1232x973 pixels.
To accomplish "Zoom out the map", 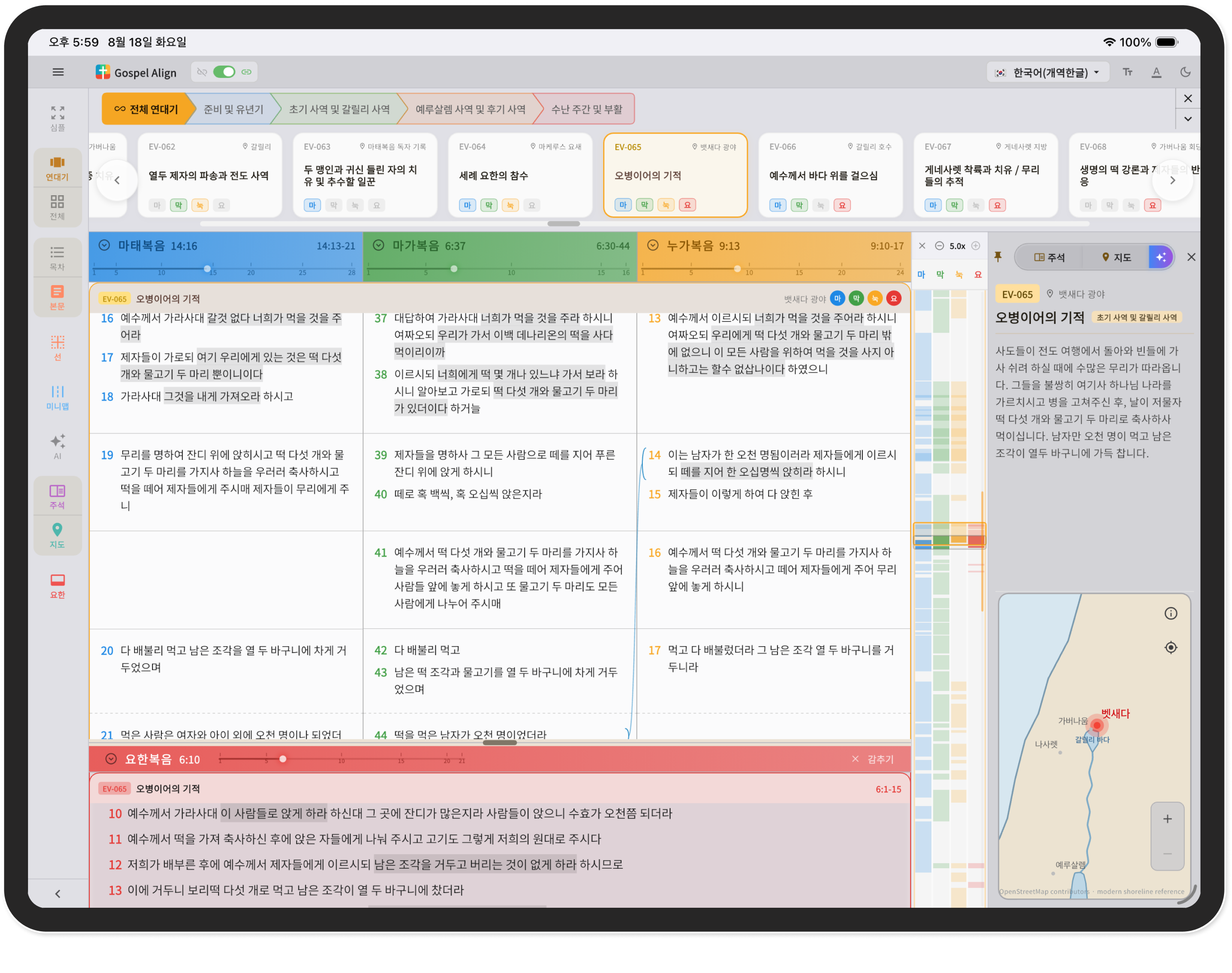I will 1167,853.
